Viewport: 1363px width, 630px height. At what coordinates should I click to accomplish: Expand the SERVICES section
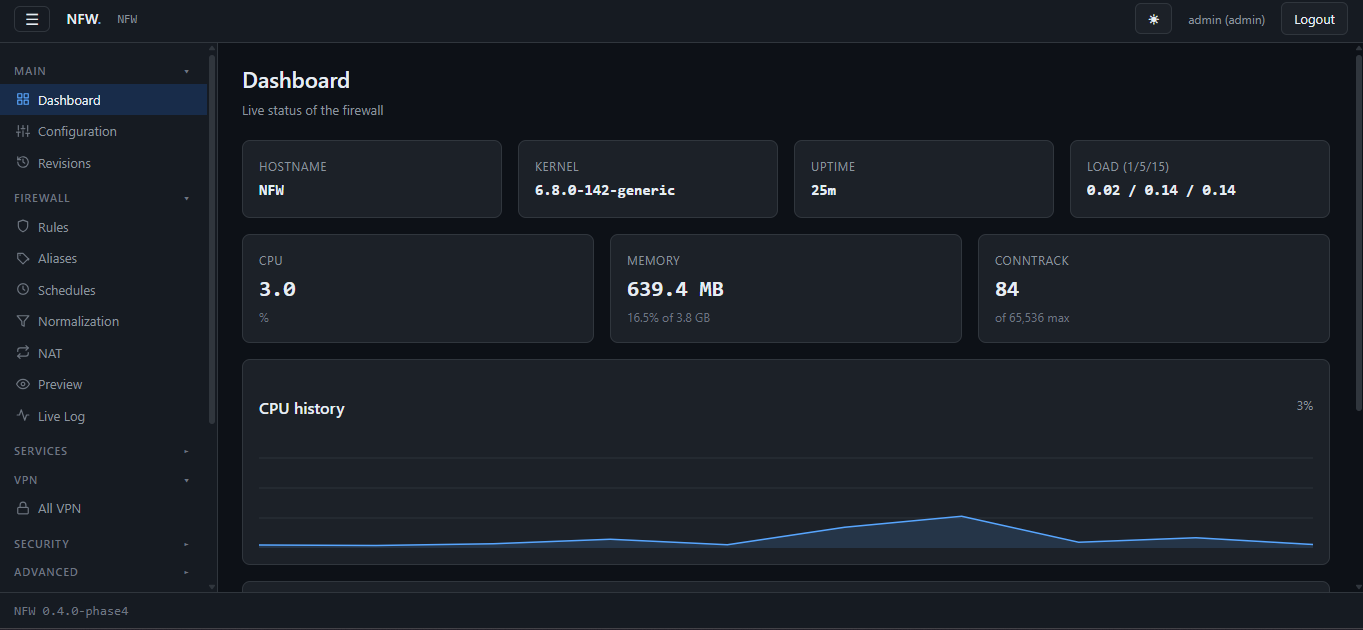(x=102, y=451)
